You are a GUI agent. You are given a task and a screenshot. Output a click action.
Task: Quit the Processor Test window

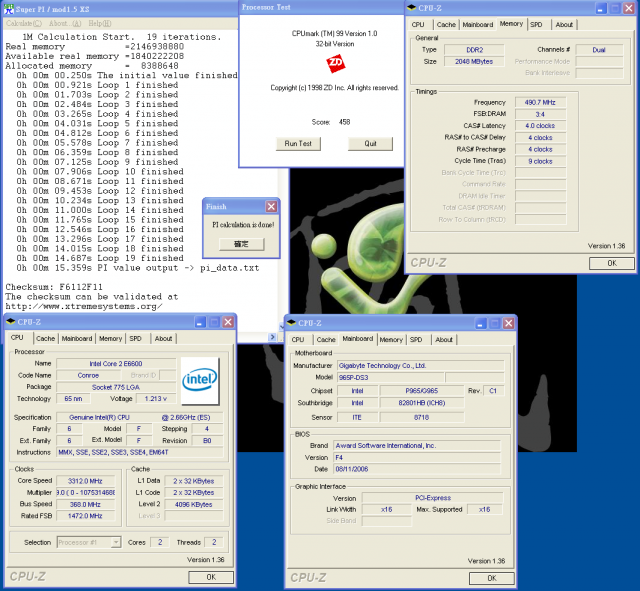tap(371, 144)
